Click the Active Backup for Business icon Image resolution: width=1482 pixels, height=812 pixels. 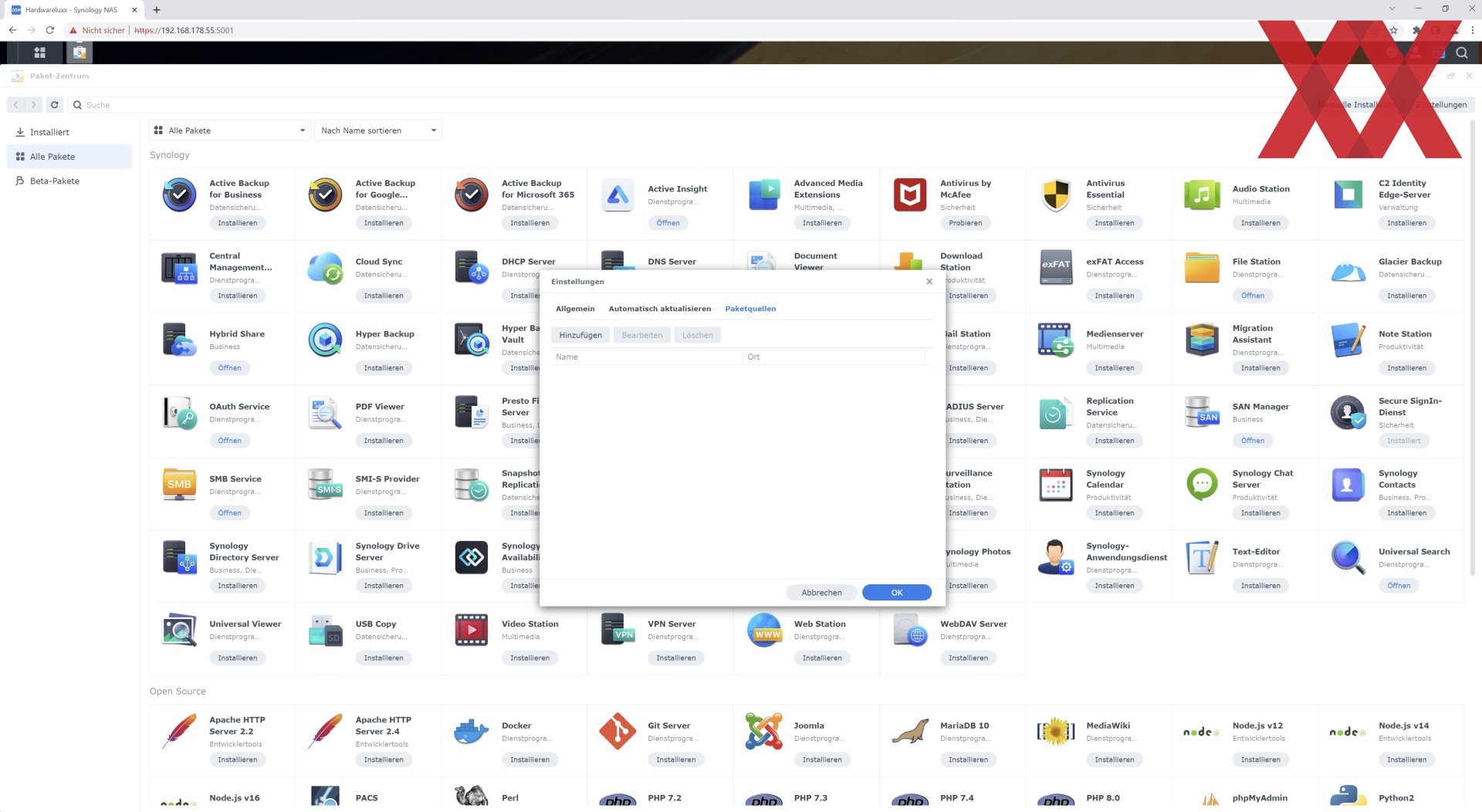pos(179,195)
